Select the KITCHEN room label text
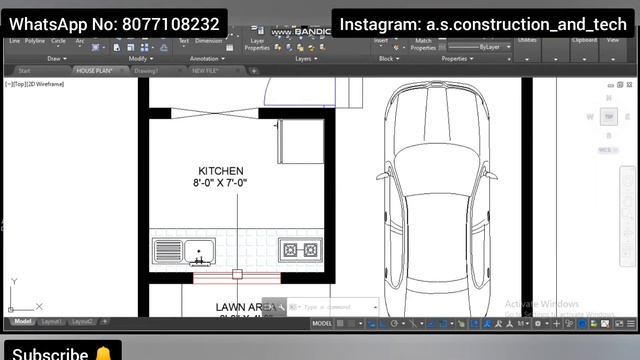Image resolution: width=640 pixels, height=360 pixels. (x=221, y=171)
